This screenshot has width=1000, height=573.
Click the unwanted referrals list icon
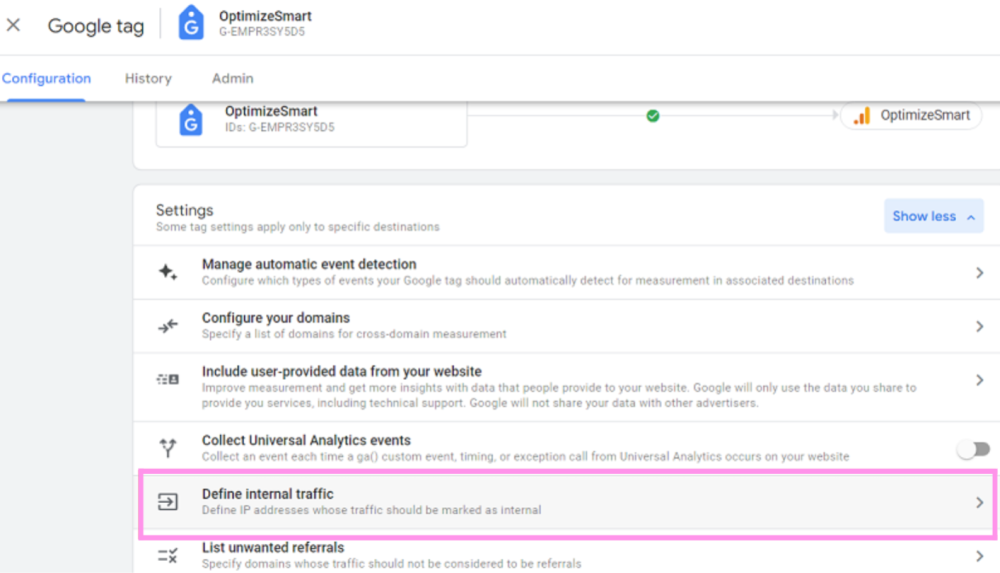pos(168,556)
